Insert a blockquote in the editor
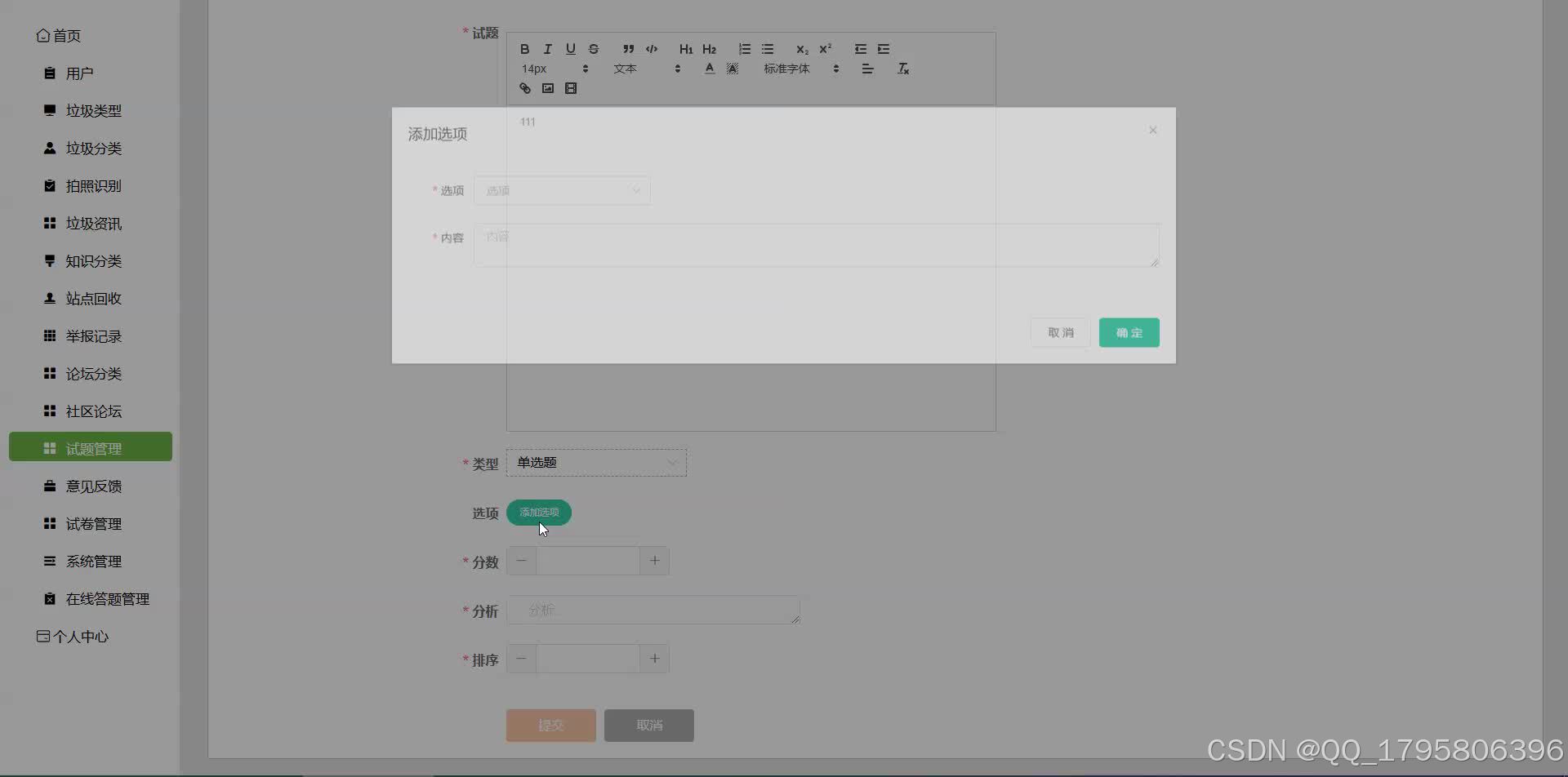Image resolution: width=1568 pixels, height=777 pixels. (x=628, y=49)
